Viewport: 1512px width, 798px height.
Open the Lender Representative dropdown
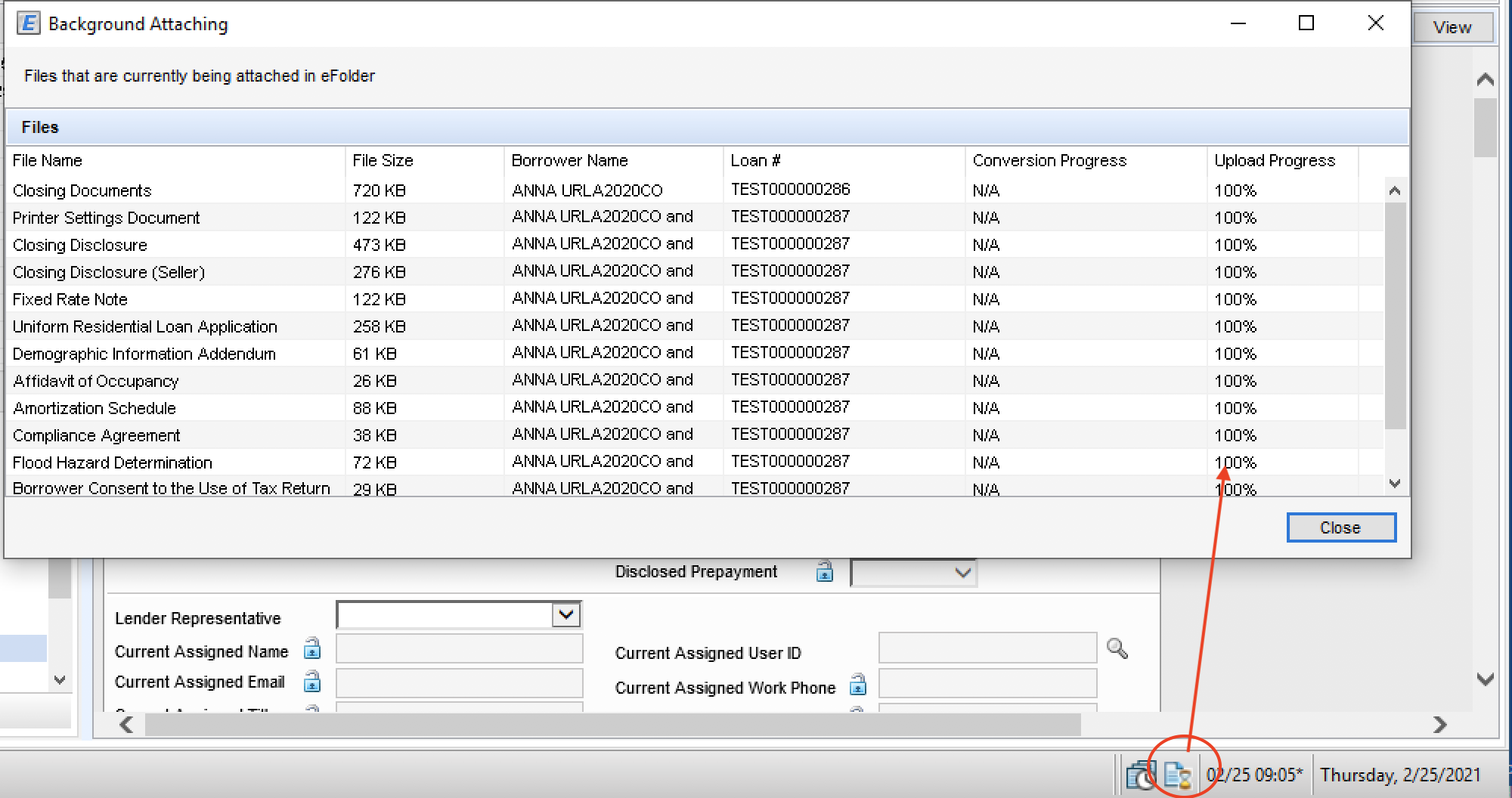565,615
